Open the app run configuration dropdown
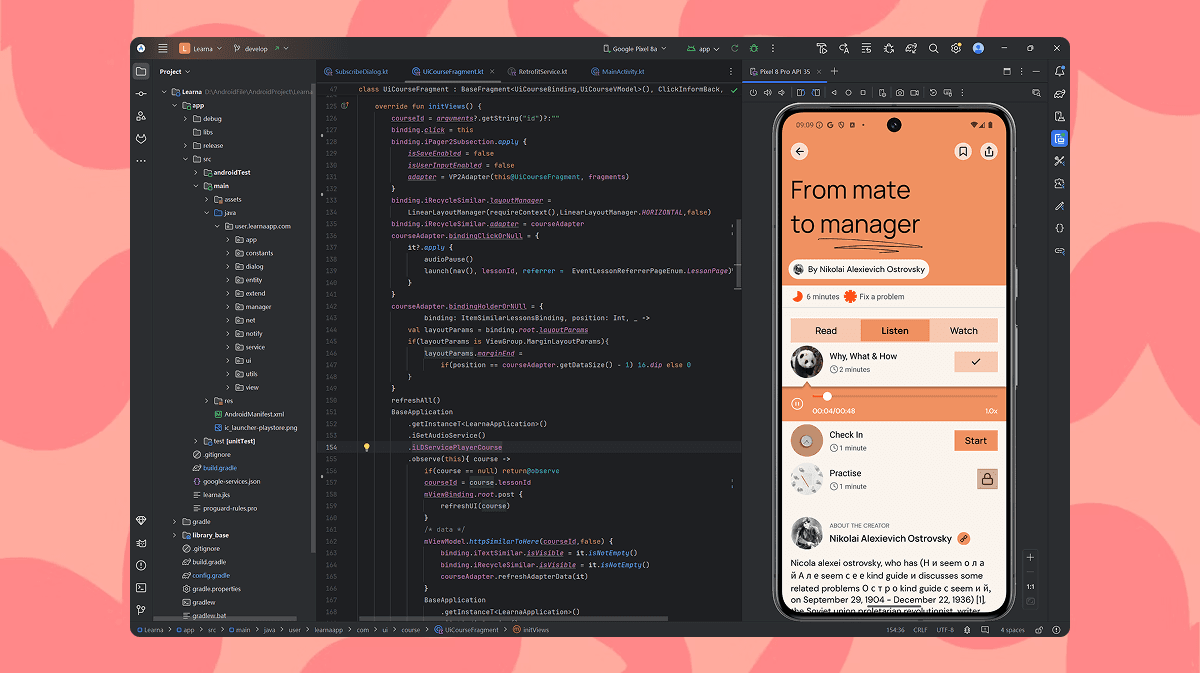The width and height of the screenshot is (1200, 673). 704,48
